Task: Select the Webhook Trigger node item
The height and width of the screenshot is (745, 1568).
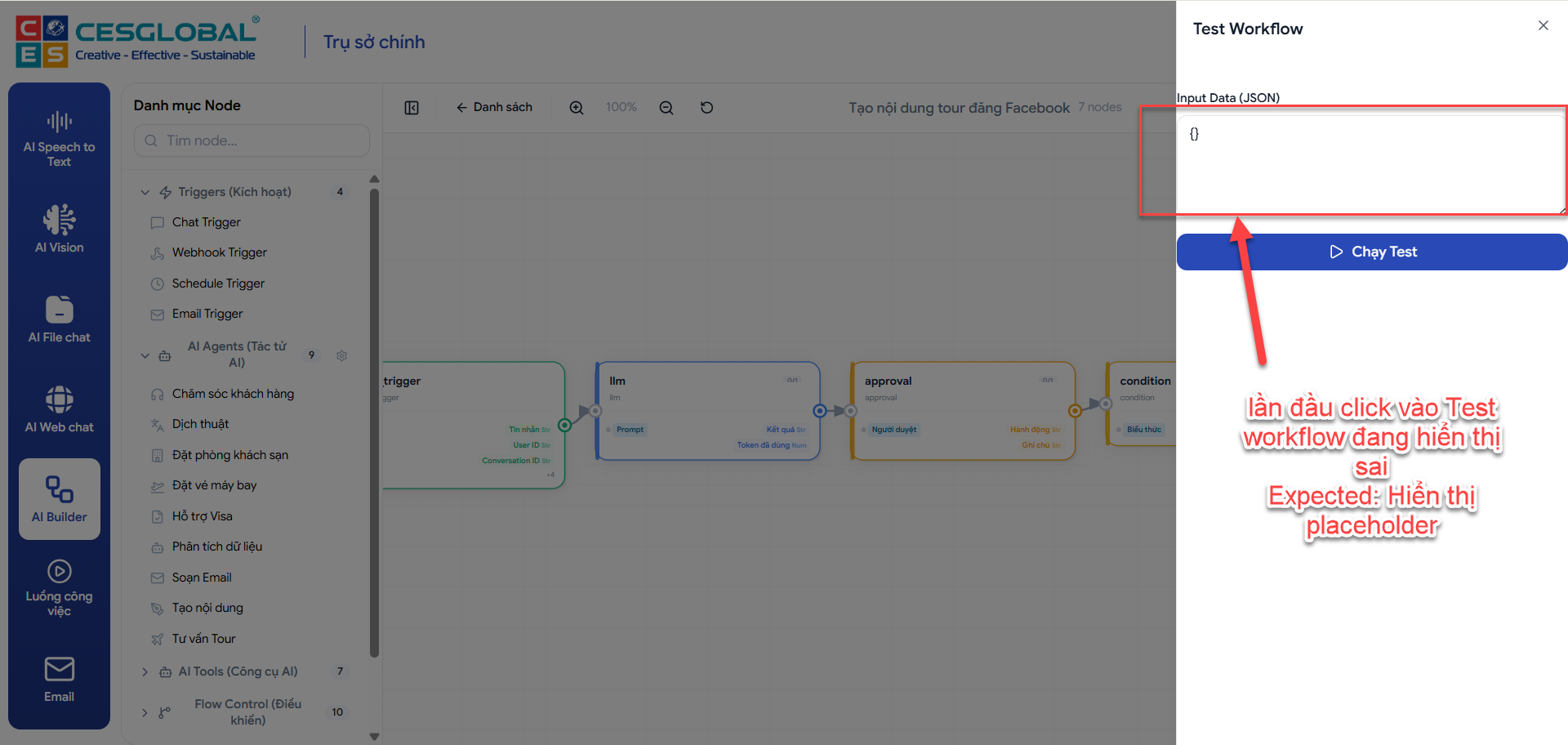Action: pyautogui.click(x=219, y=252)
